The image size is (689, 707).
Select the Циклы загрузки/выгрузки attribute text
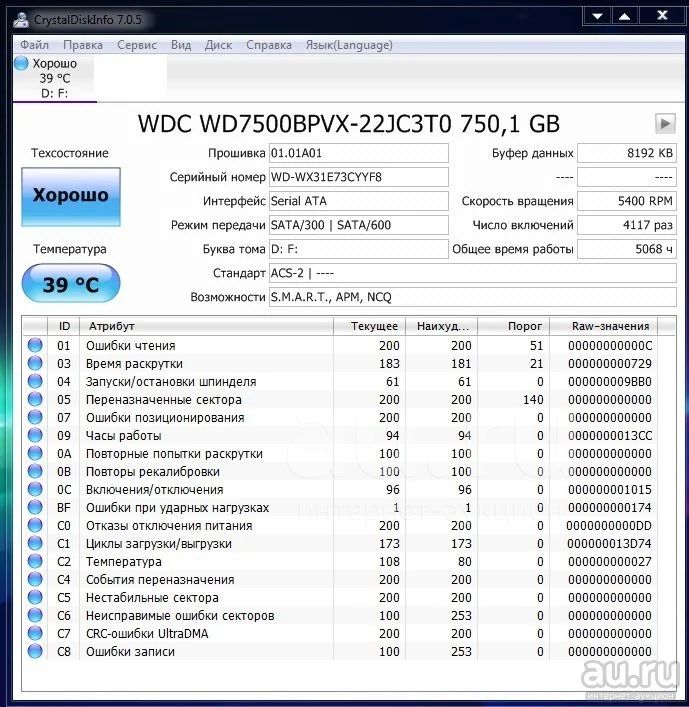click(159, 544)
